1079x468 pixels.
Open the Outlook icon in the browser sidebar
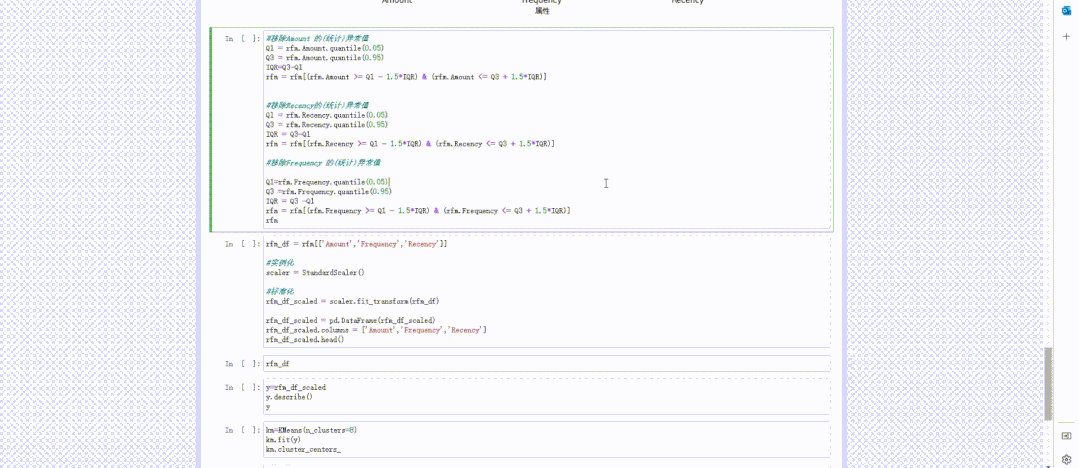(x=1066, y=10)
